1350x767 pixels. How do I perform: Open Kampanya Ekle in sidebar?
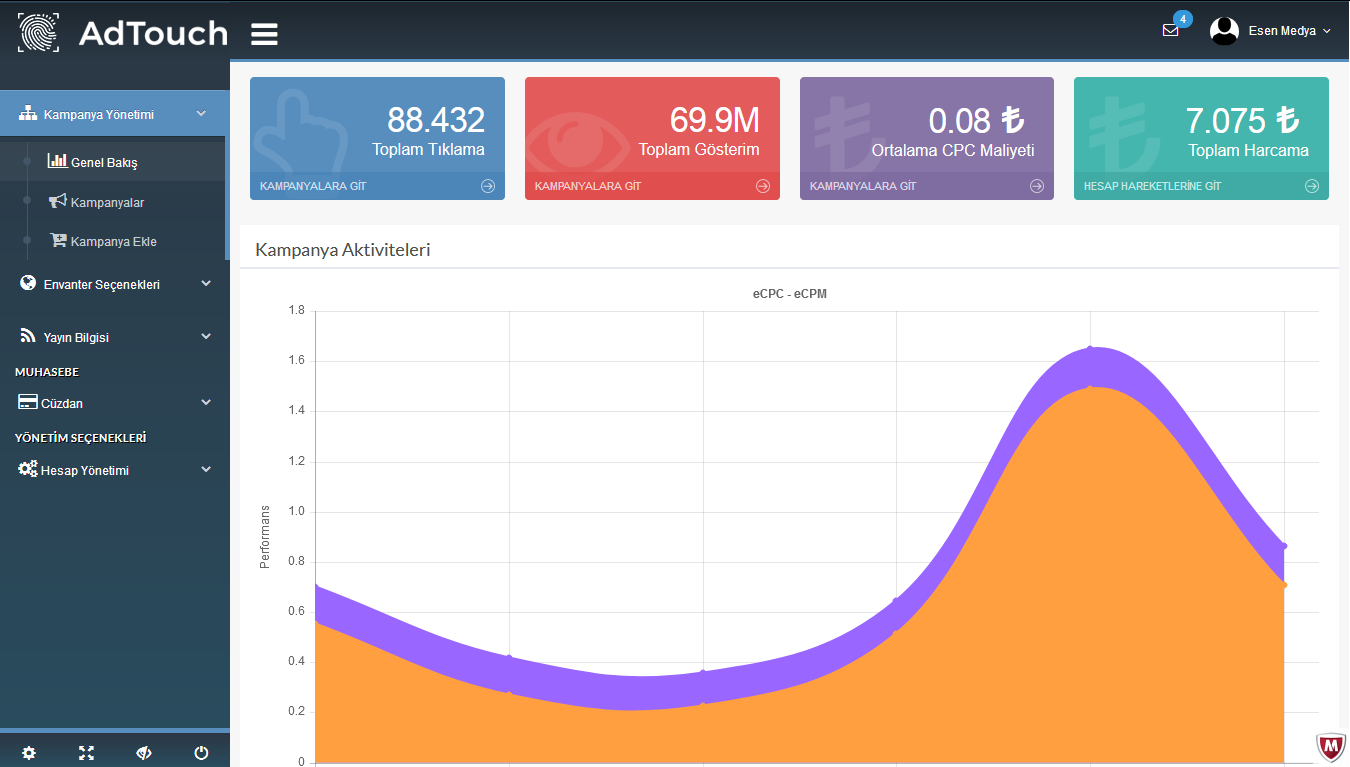pyautogui.click(x=114, y=241)
